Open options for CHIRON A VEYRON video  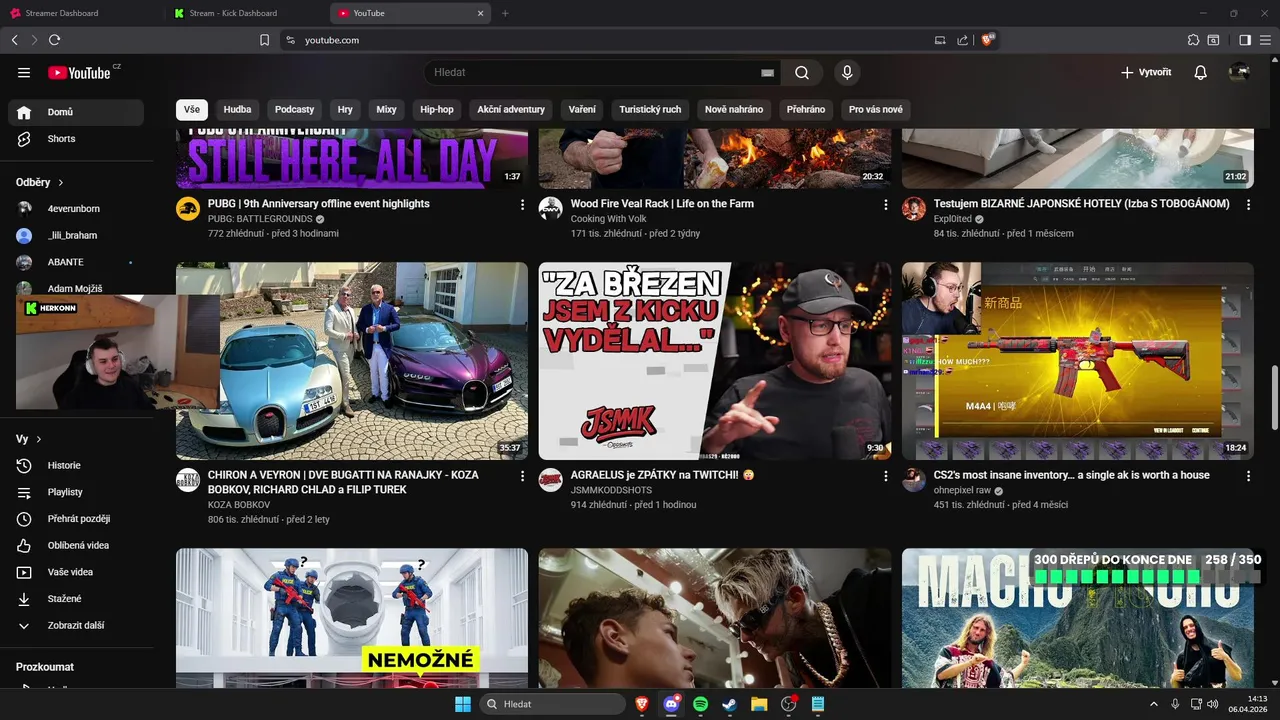click(x=522, y=476)
